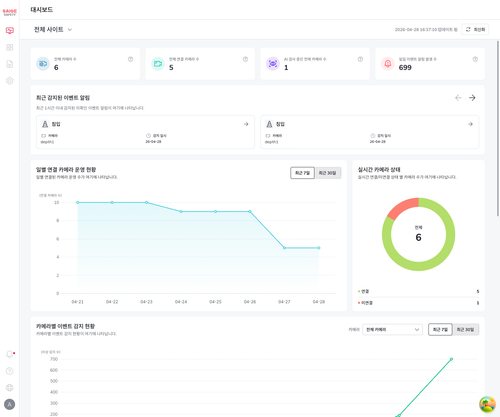Select 최근 30일 in event detection chart

[465, 329]
